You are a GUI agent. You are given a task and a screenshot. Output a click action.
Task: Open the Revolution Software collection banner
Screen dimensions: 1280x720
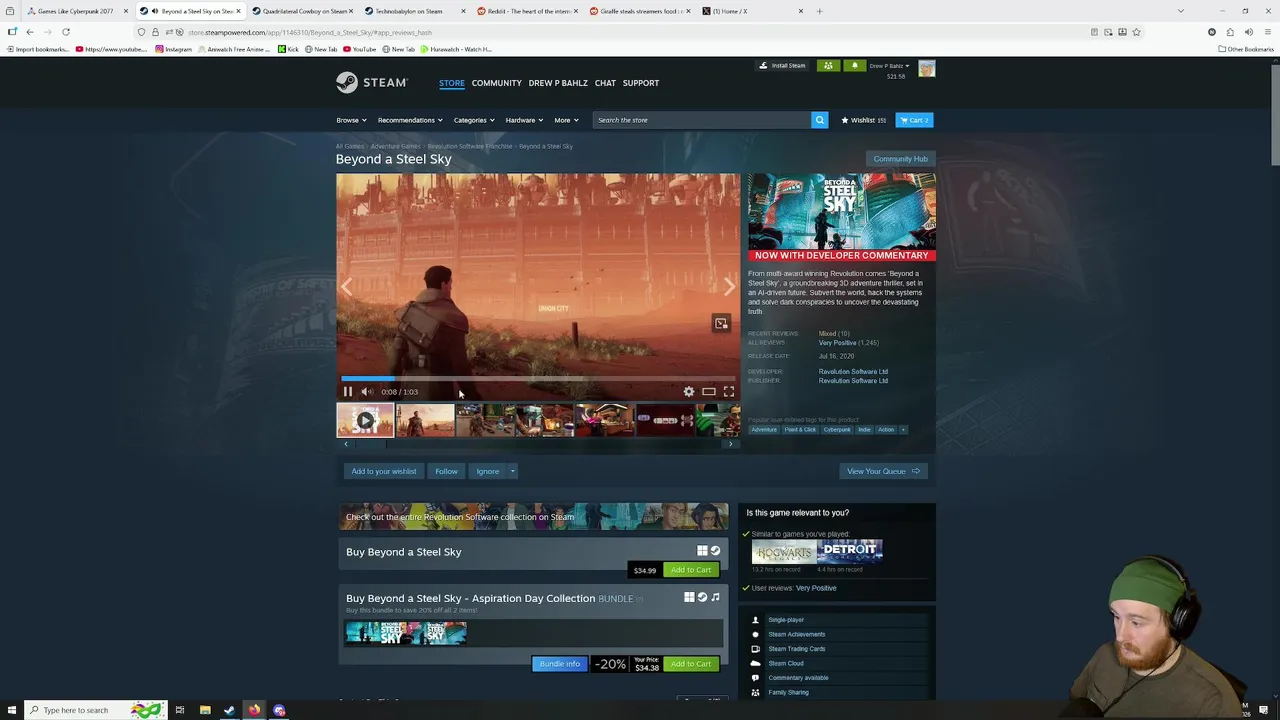(534, 517)
